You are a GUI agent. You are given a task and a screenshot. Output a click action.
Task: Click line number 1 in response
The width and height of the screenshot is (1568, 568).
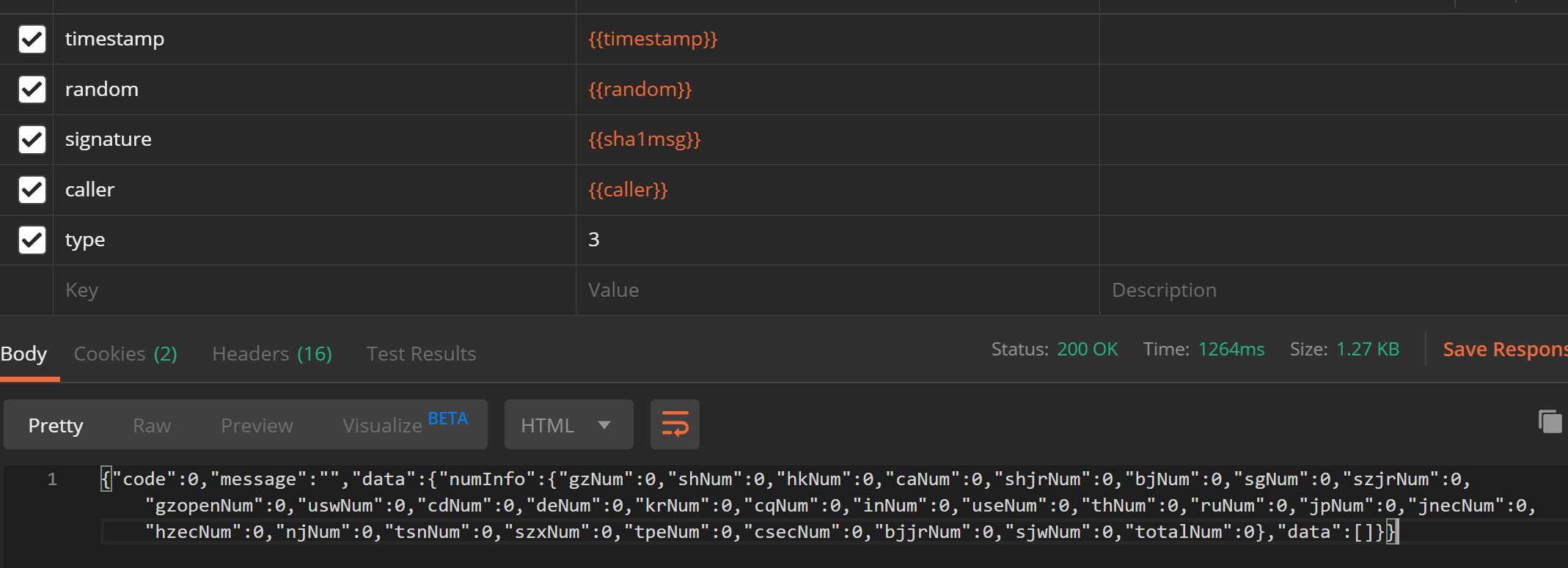[x=52, y=479]
